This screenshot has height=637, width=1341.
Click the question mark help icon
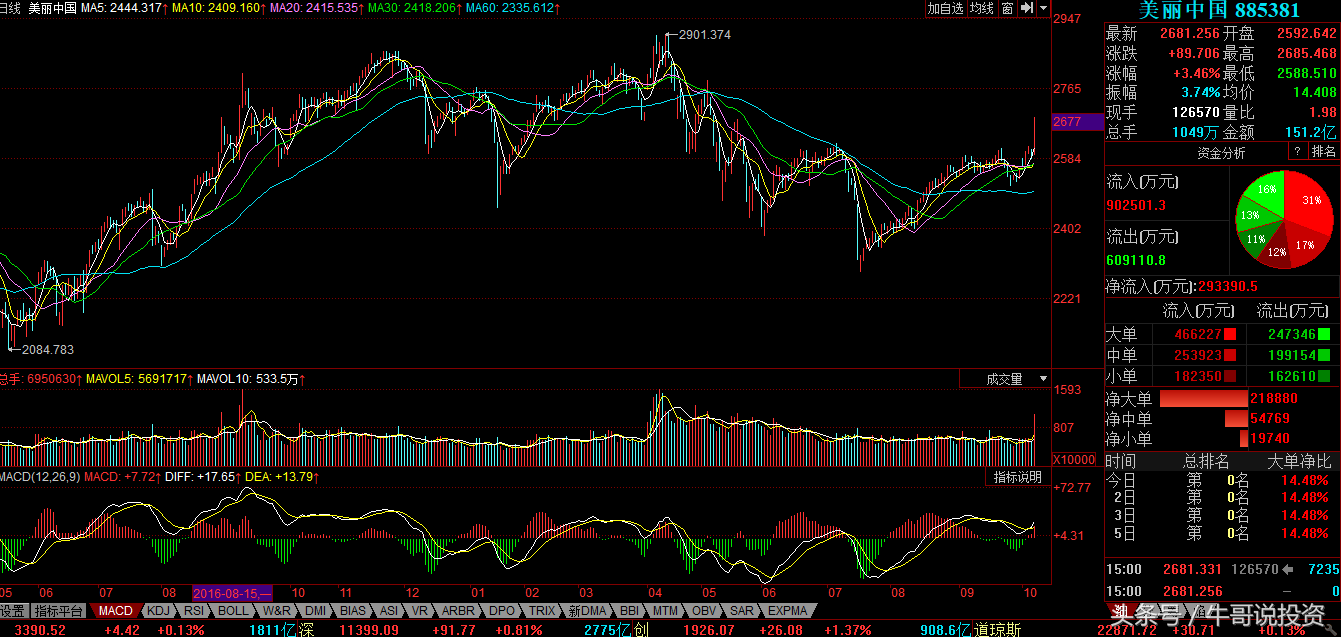click(1297, 152)
